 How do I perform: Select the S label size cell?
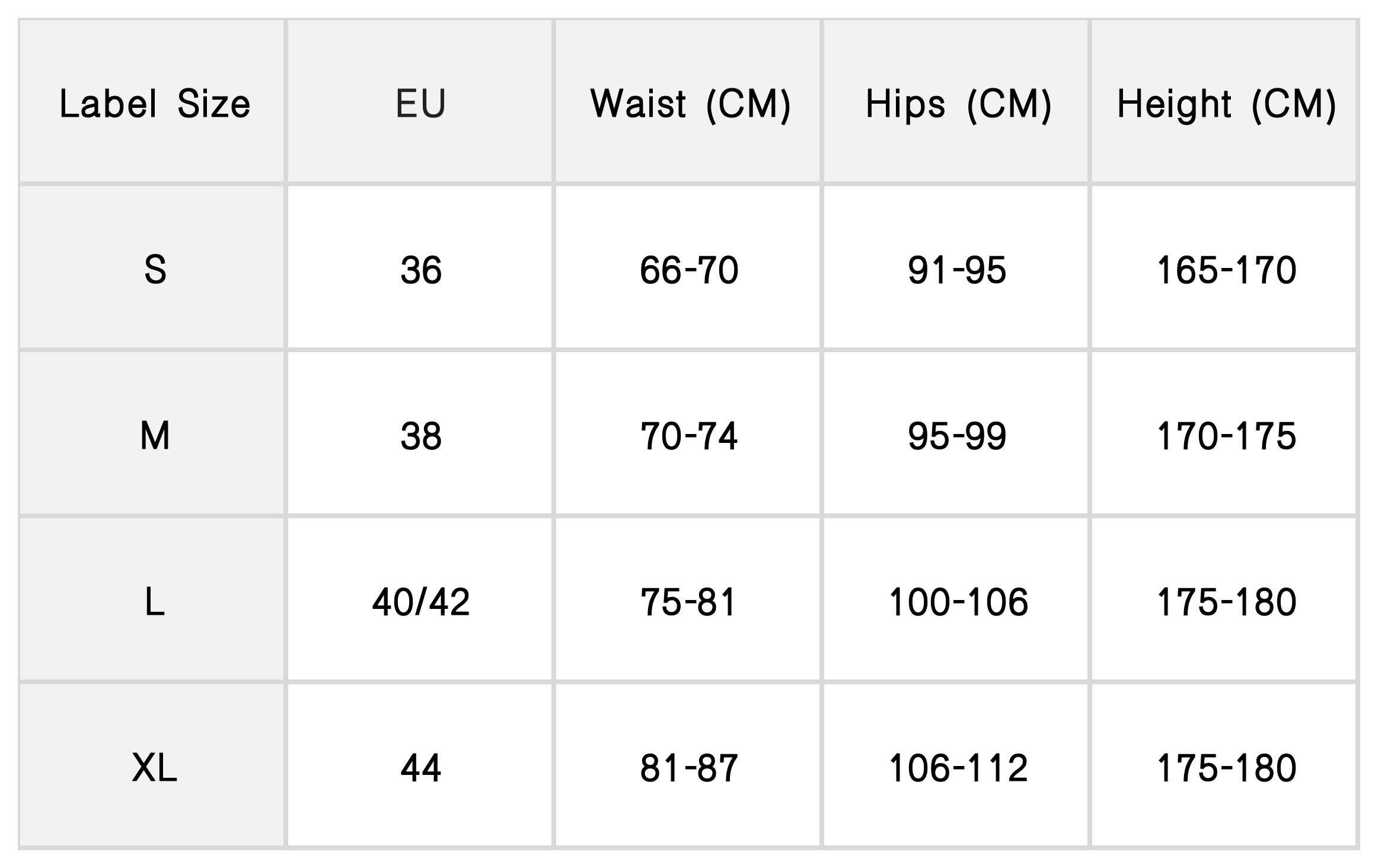click(154, 270)
